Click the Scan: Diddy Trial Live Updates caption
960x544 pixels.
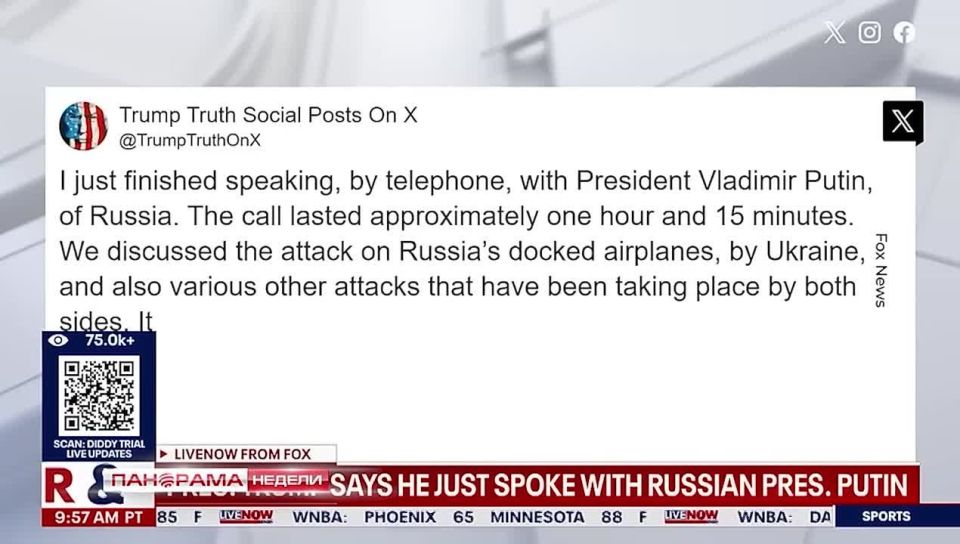point(98,449)
